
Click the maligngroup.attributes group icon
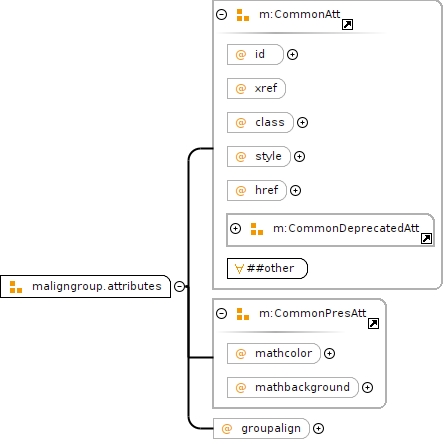(x=16, y=287)
